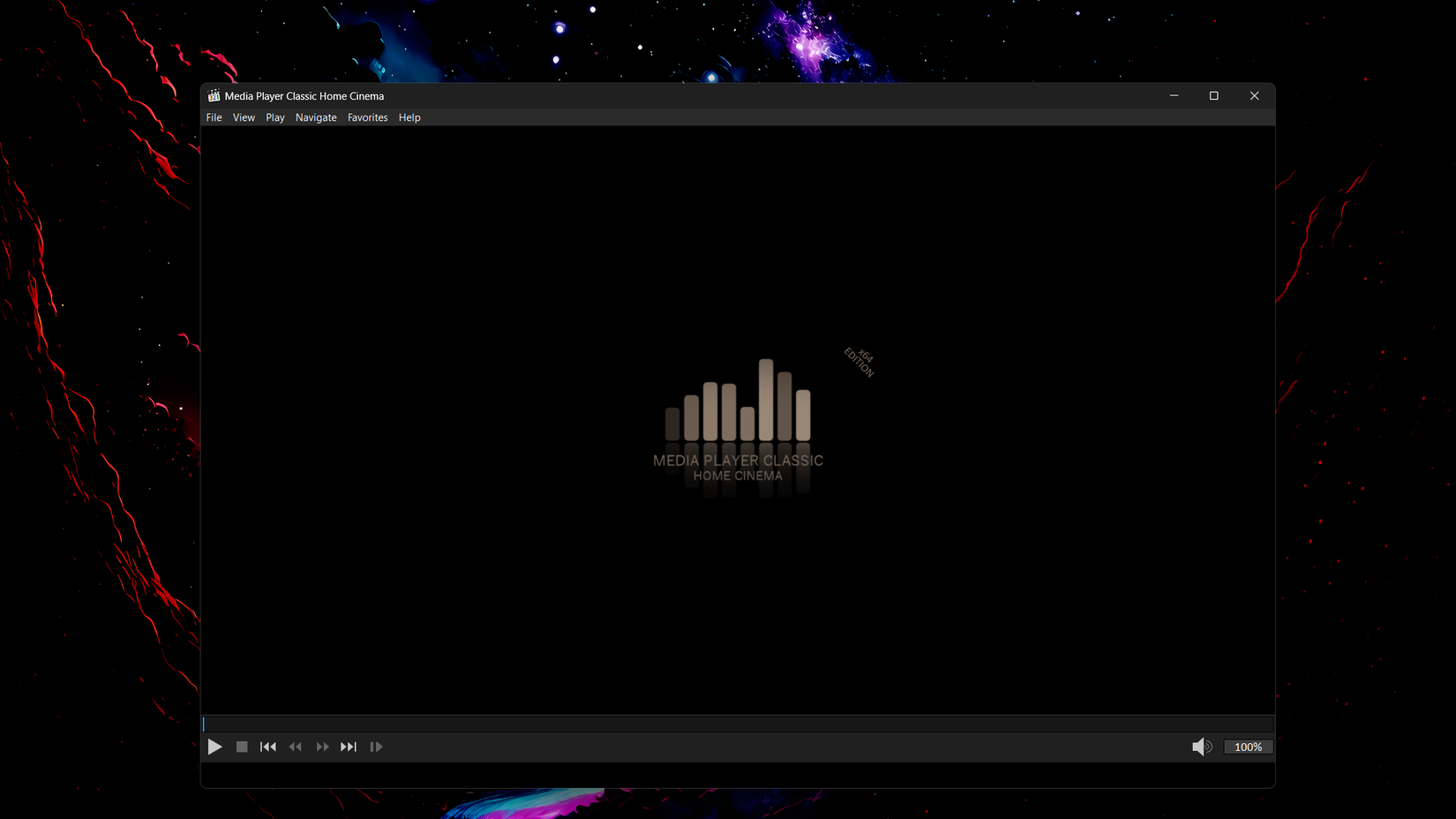Open the File menu
Image resolution: width=1456 pixels, height=819 pixels.
pos(214,117)
